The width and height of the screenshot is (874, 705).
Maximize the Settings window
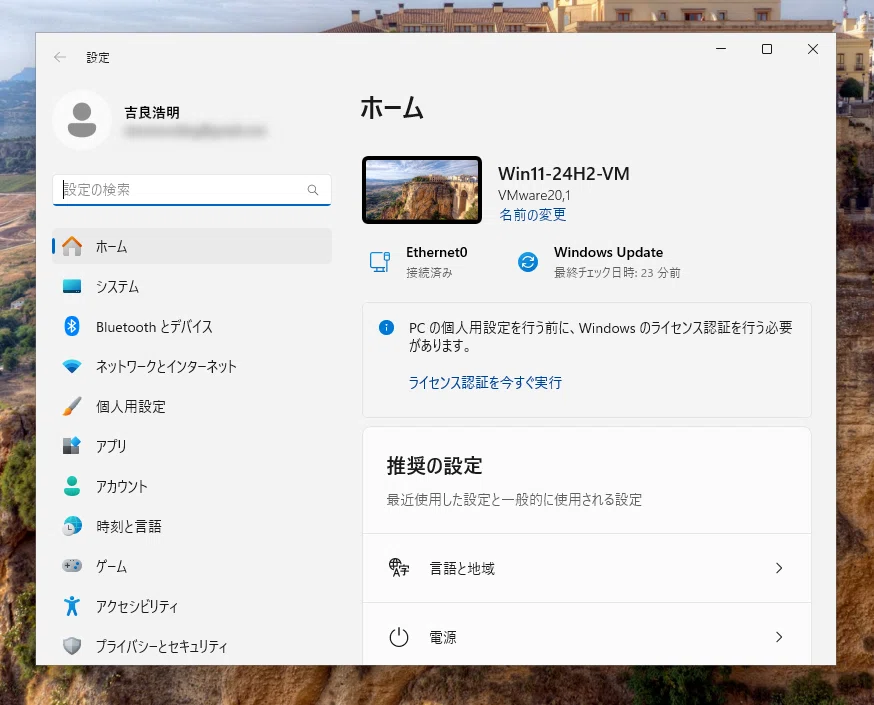(767, 49)
